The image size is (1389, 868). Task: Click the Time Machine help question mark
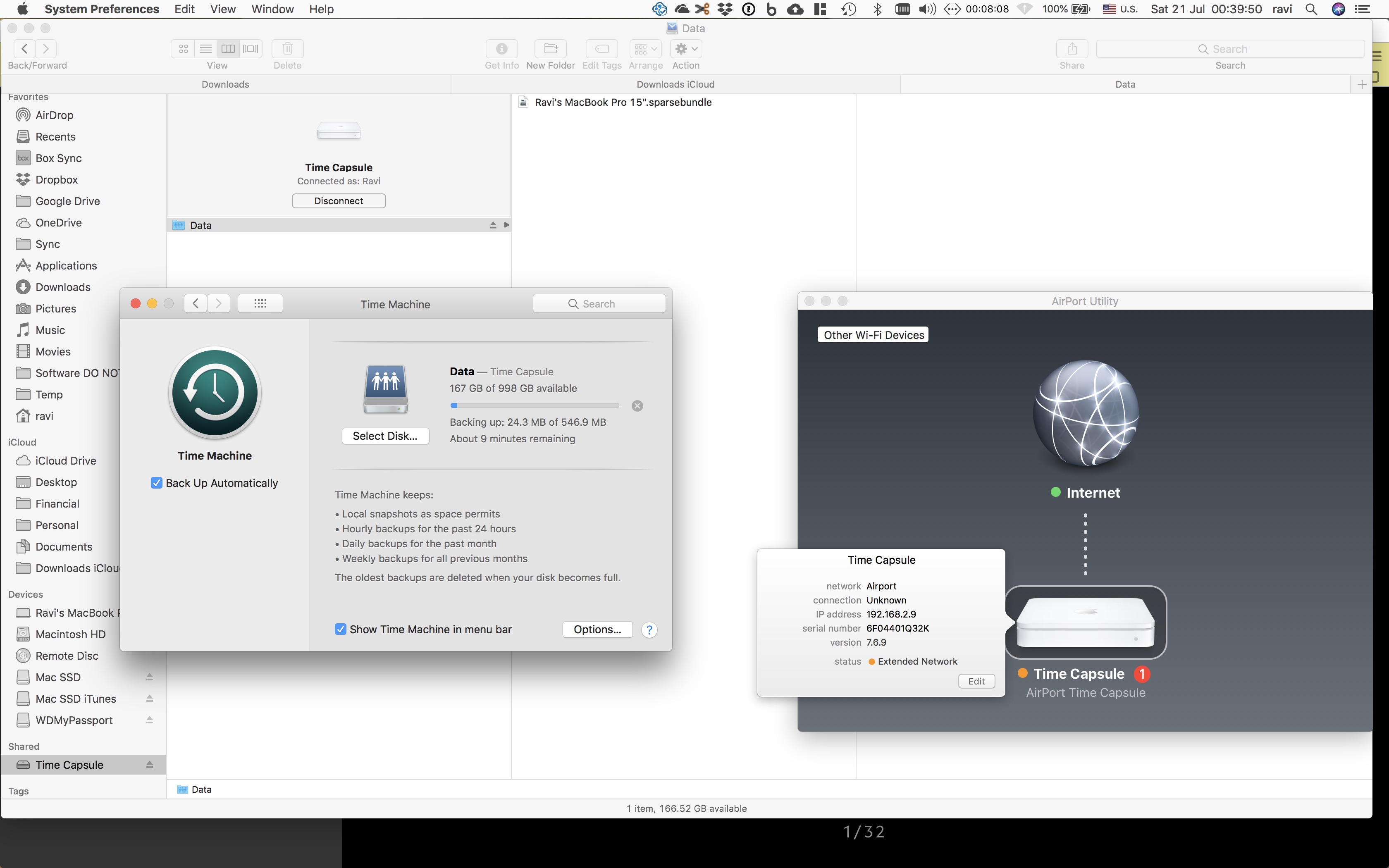649,630
